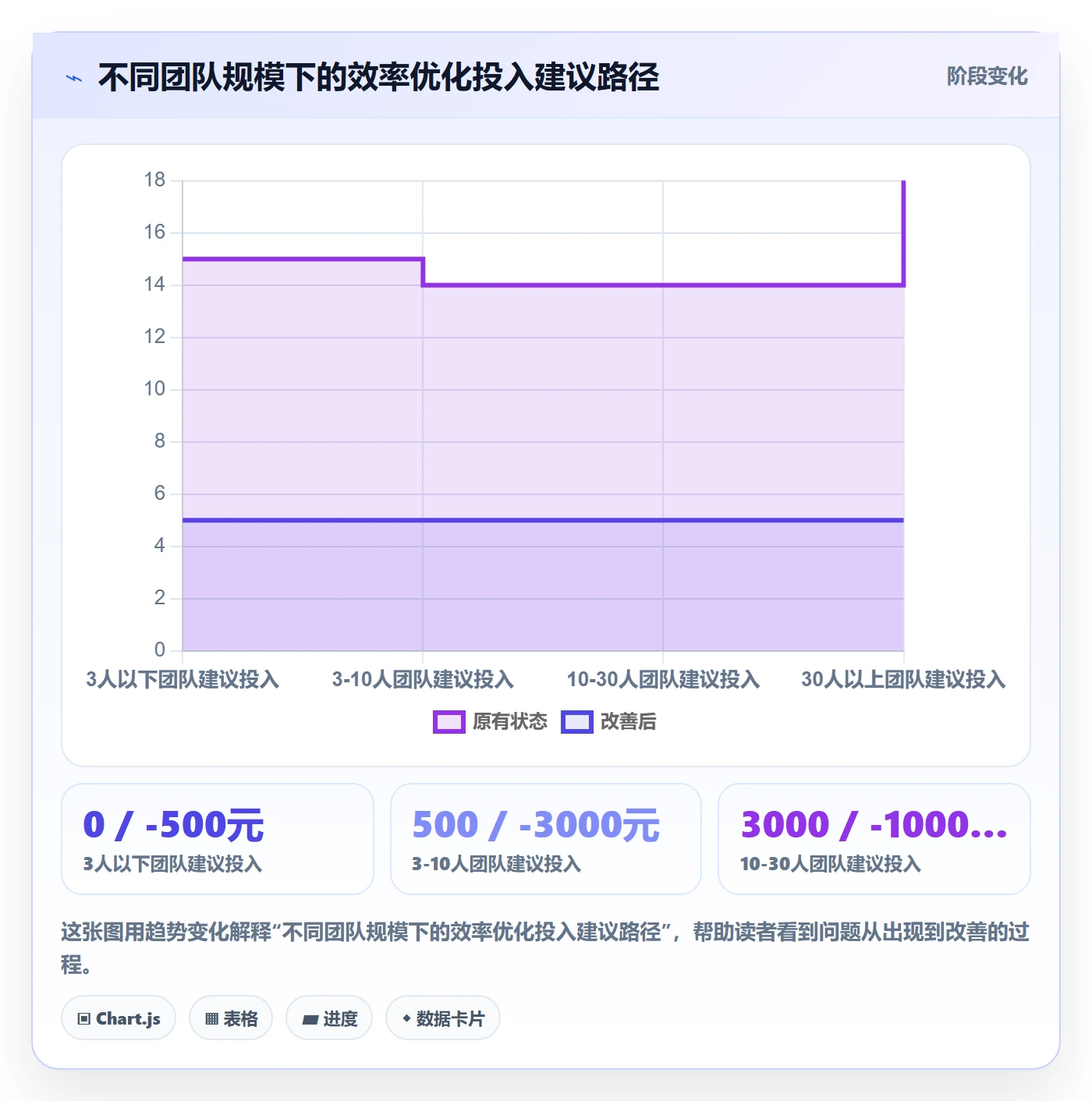This screenshot has height=1101, width=1092.
Task: Select the 表格 tag
Action: click(x=231, y=1018)
